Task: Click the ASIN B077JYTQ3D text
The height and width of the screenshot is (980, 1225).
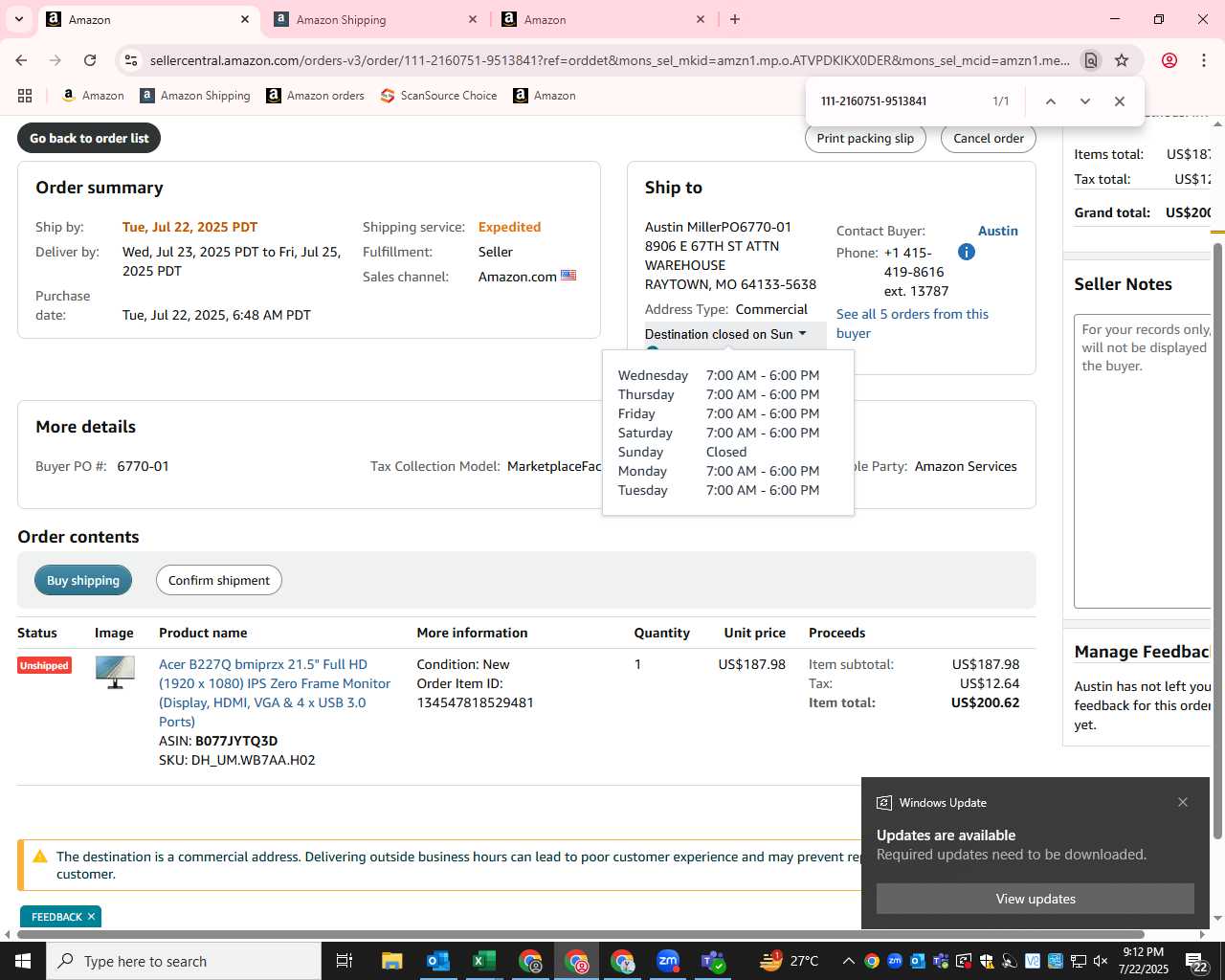Action: [218, 741]
